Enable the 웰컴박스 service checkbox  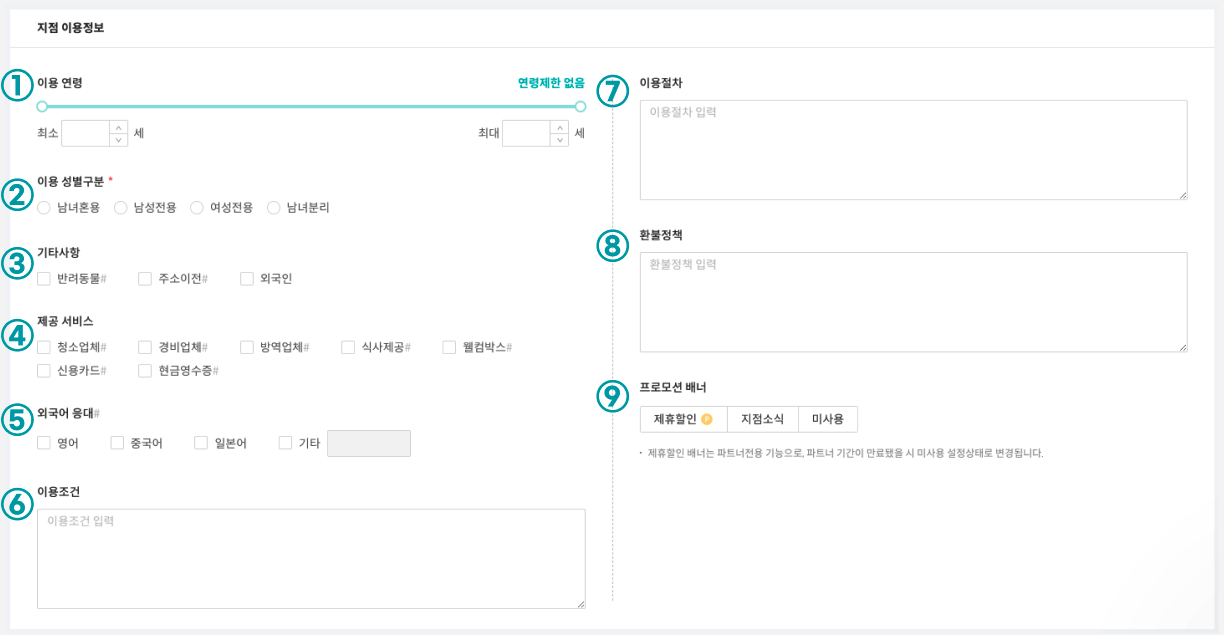(449, 347)
